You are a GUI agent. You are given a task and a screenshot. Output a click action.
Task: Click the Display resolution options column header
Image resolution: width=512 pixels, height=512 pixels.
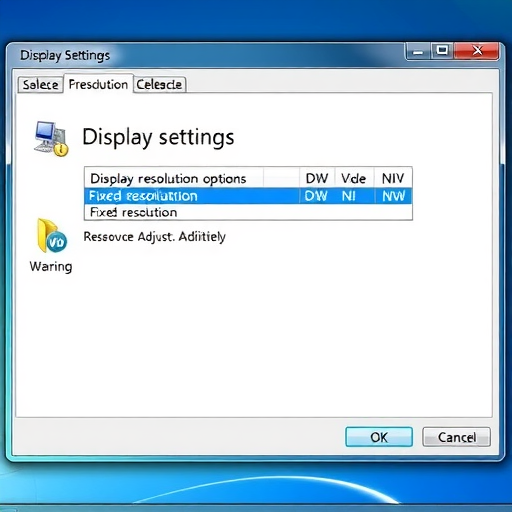click(x=174, y=179)
